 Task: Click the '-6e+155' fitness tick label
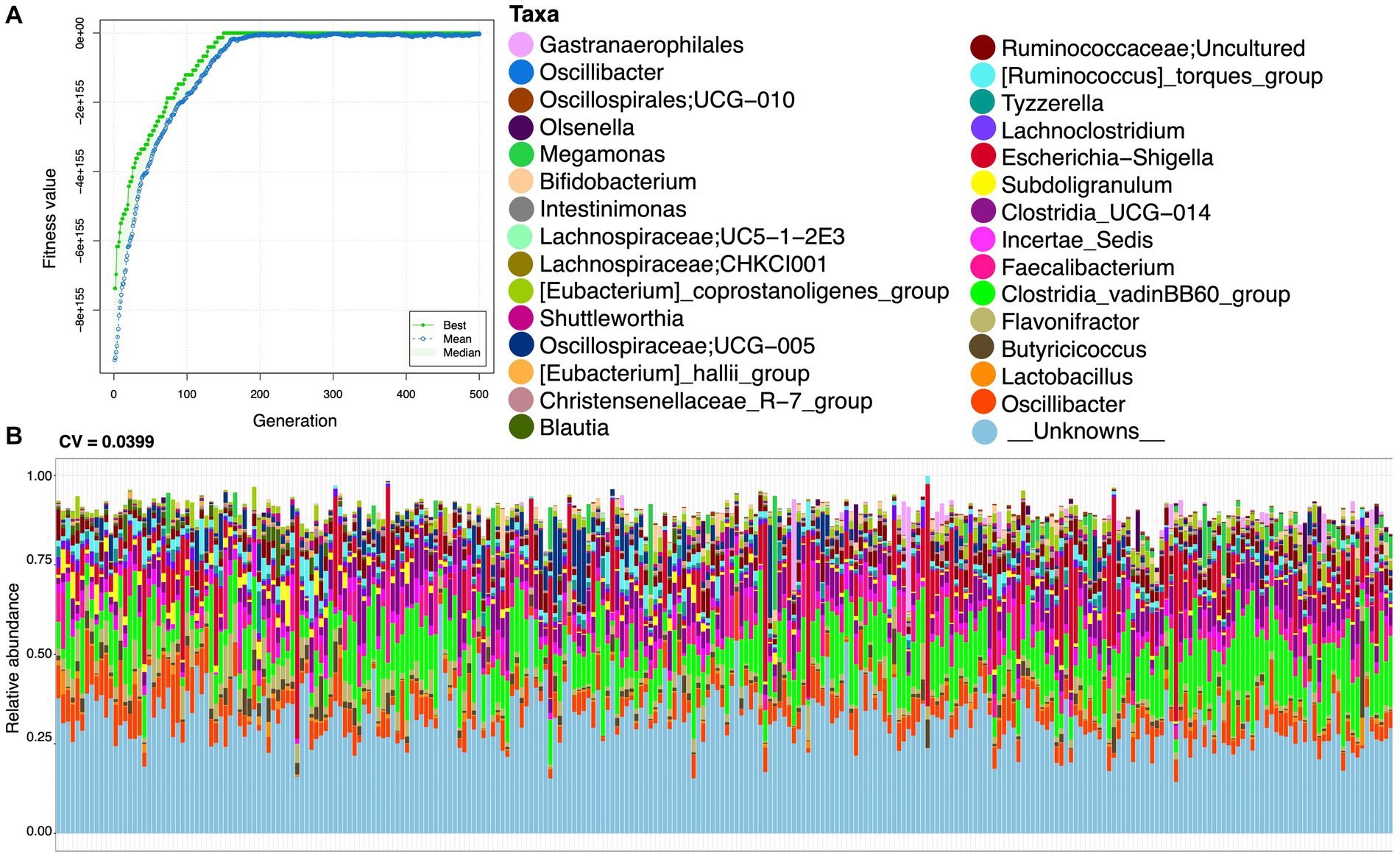[79, 240]
